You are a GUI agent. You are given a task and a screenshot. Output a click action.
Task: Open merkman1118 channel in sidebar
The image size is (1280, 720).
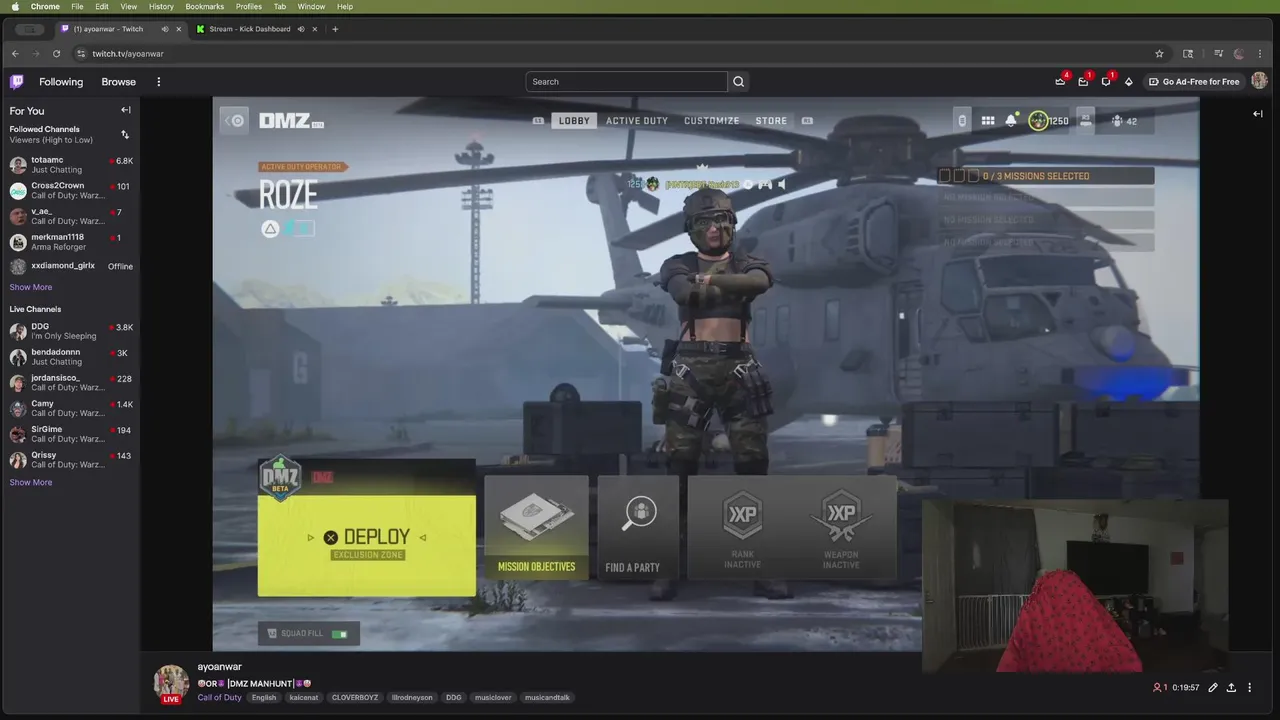tap(70, 242)
